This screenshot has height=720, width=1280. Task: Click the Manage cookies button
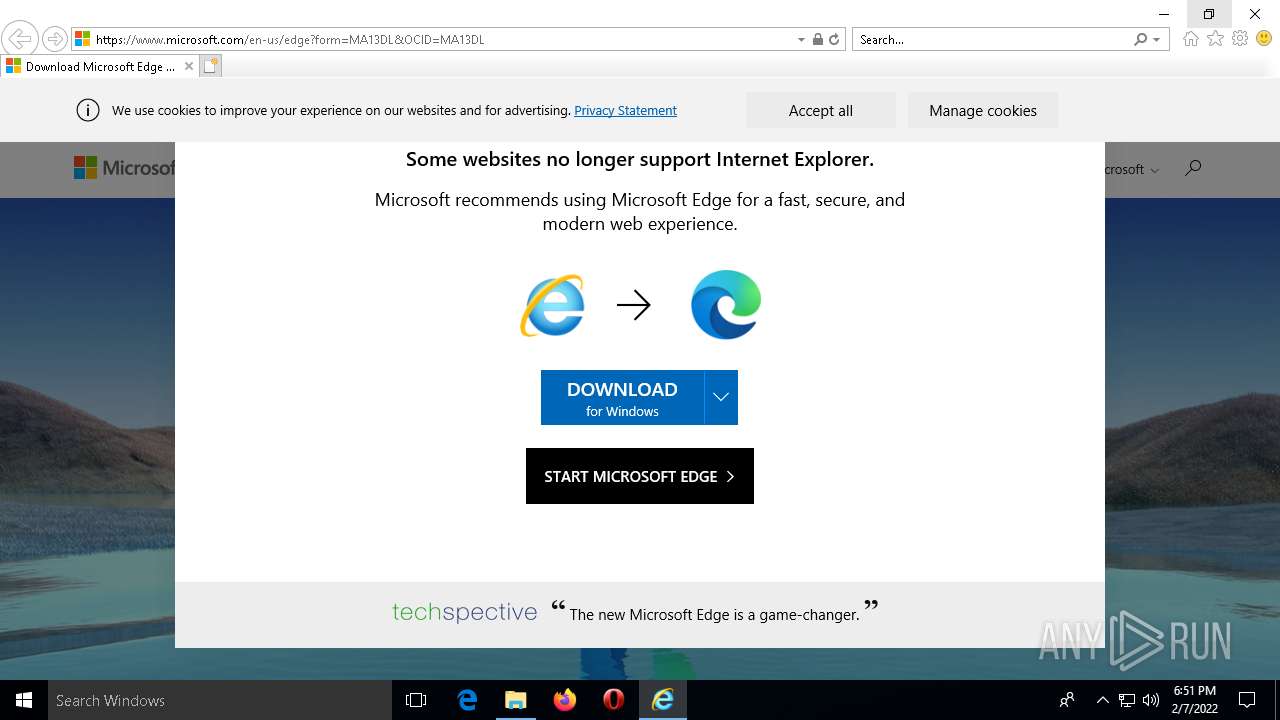(x=983, y=111)
